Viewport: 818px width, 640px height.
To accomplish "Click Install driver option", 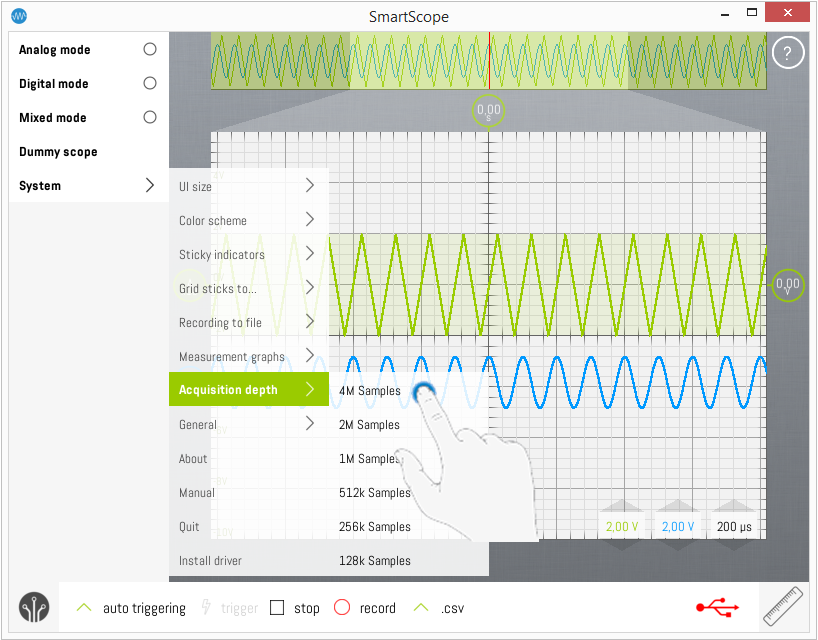I will [x=210, y=561].
